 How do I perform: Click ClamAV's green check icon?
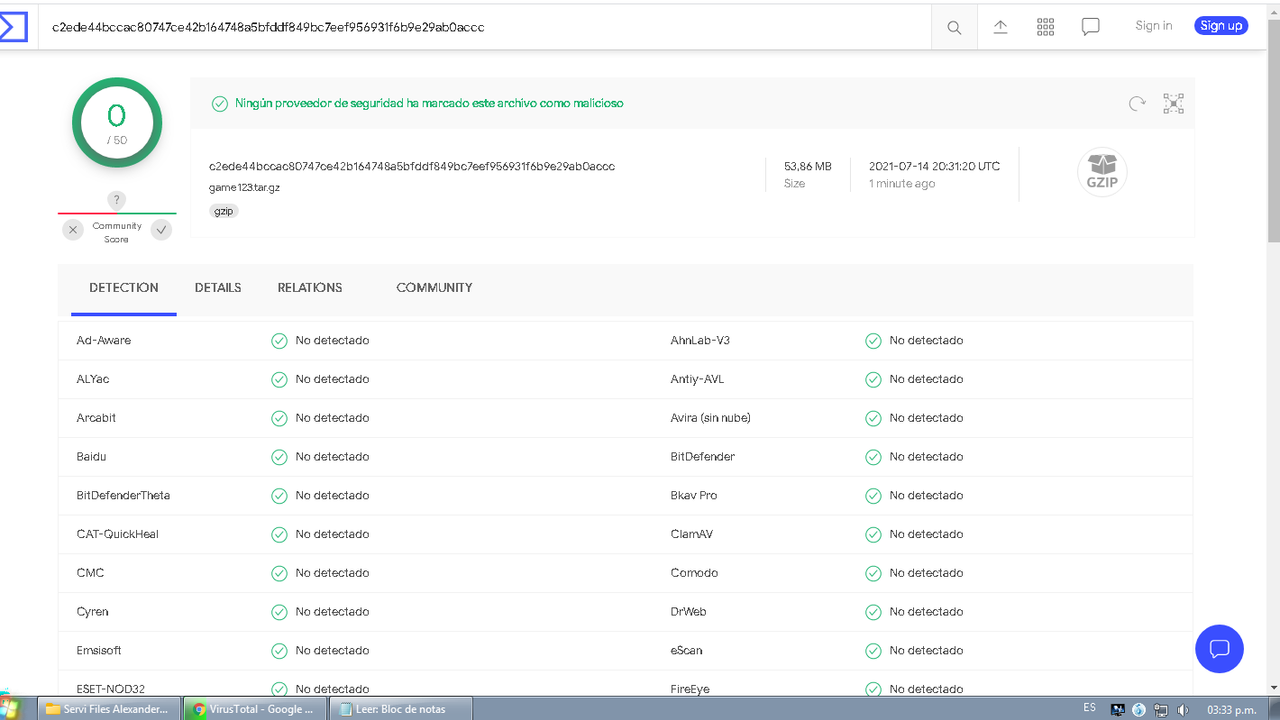(x=873, y=535)
